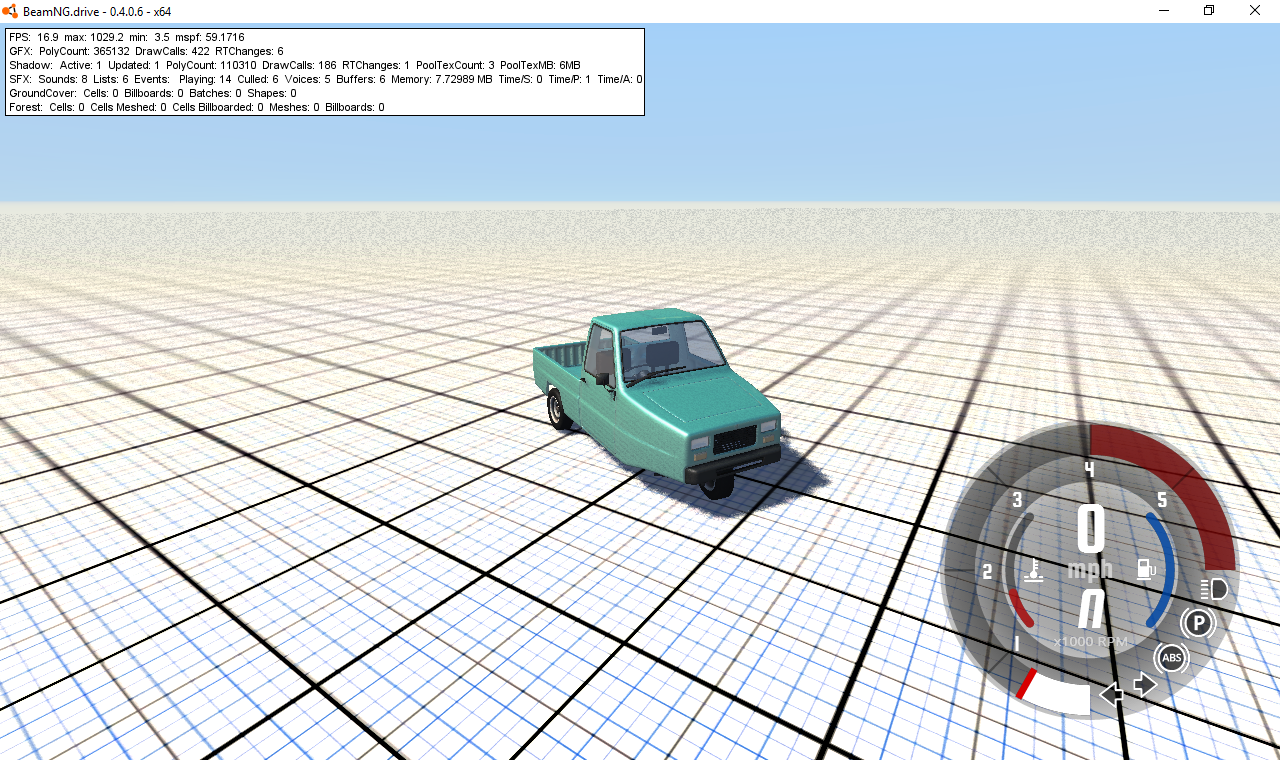Click the fuel pump icon on gauge

click(x=1146, y=570)
